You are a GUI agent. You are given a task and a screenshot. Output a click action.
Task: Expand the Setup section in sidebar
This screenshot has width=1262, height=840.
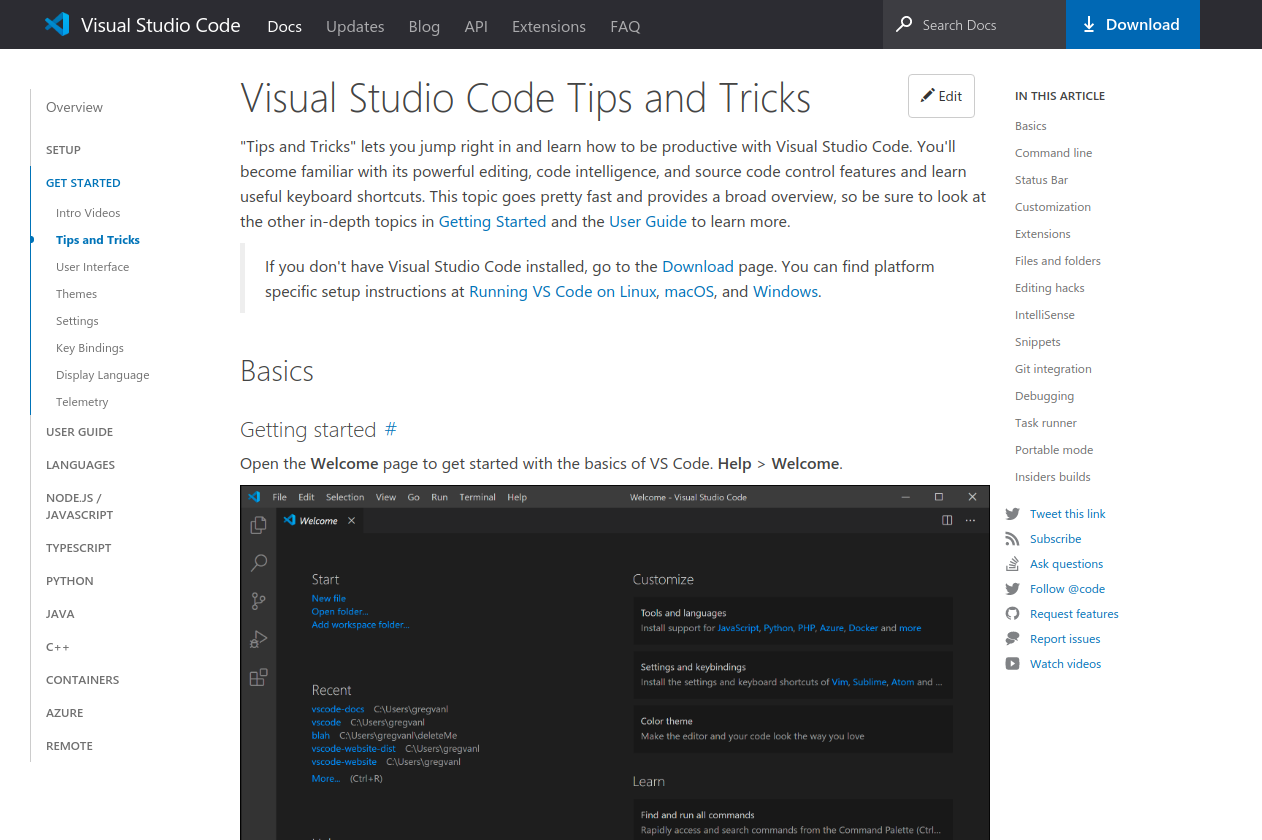tap(63, 150)
